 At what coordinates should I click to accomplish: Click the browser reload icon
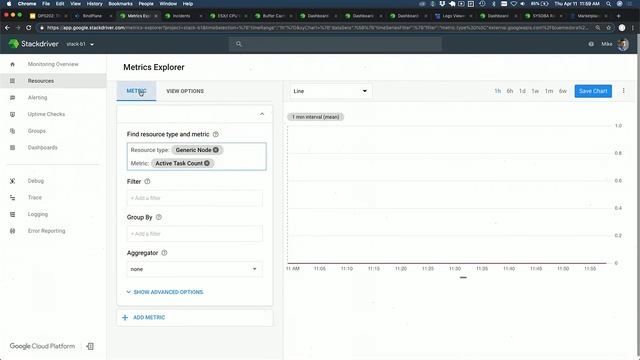point(28,28)
